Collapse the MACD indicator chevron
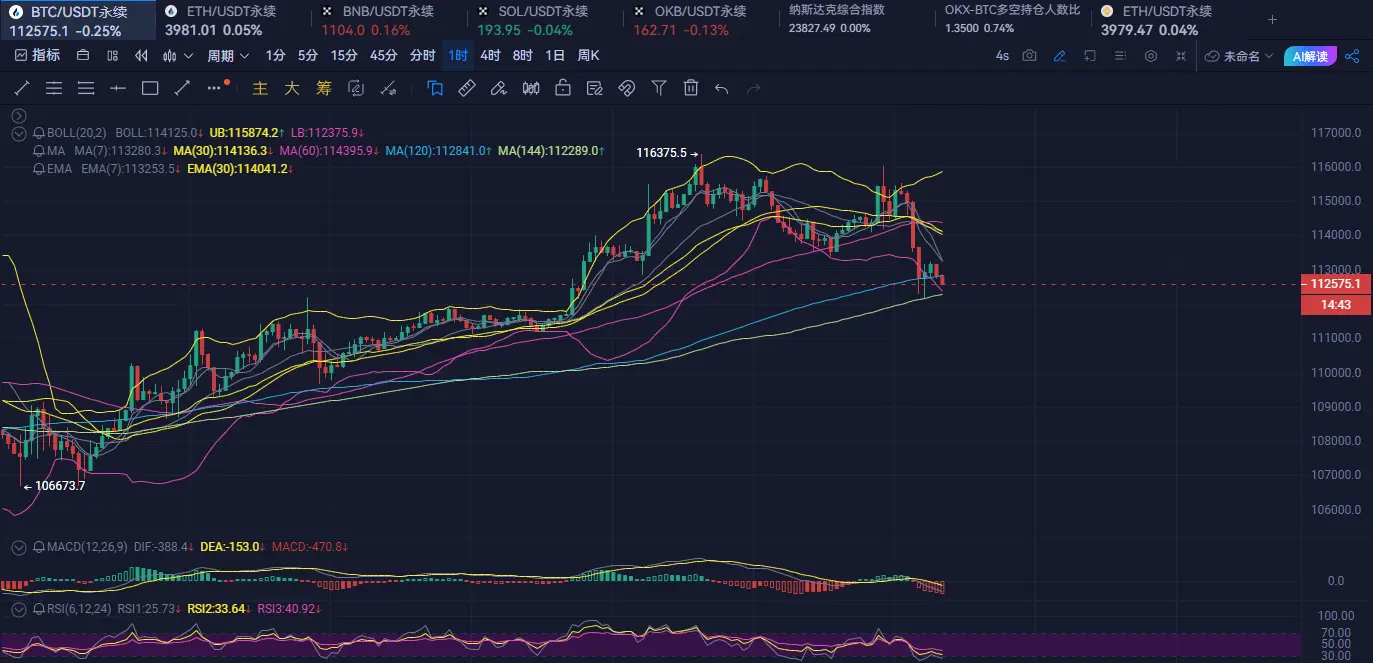Image resolution: width=1373 pixels, height=663 pixels. click(18, 547)
